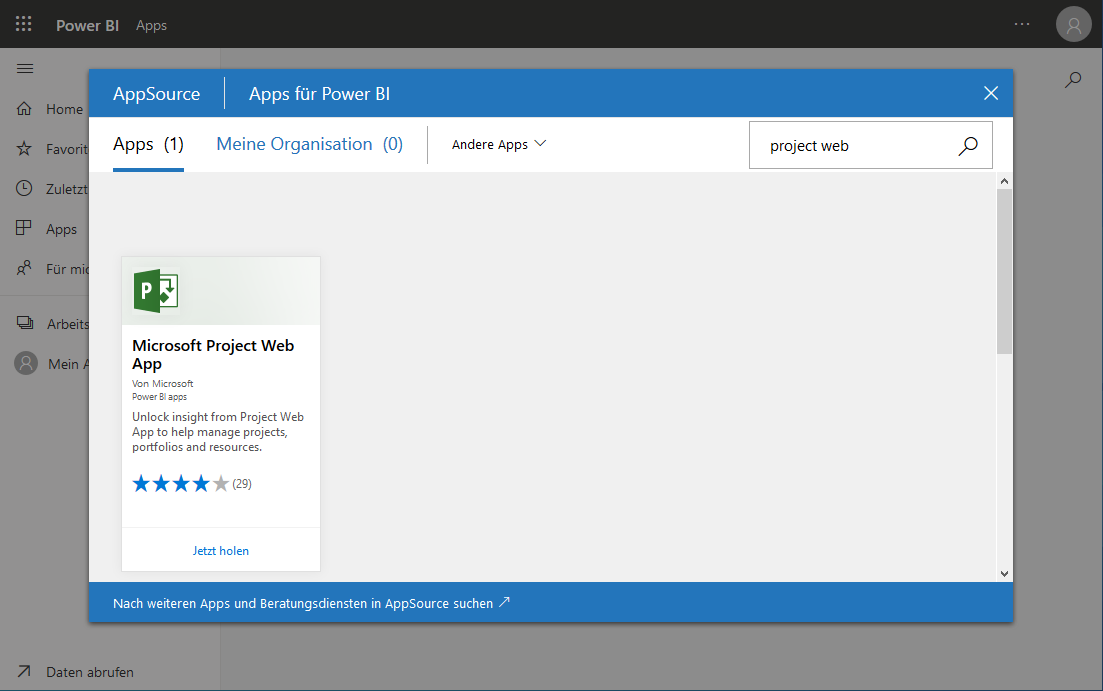
Task: Click the Apps grid icon in sidebar
Action: [x=24, y=228]
